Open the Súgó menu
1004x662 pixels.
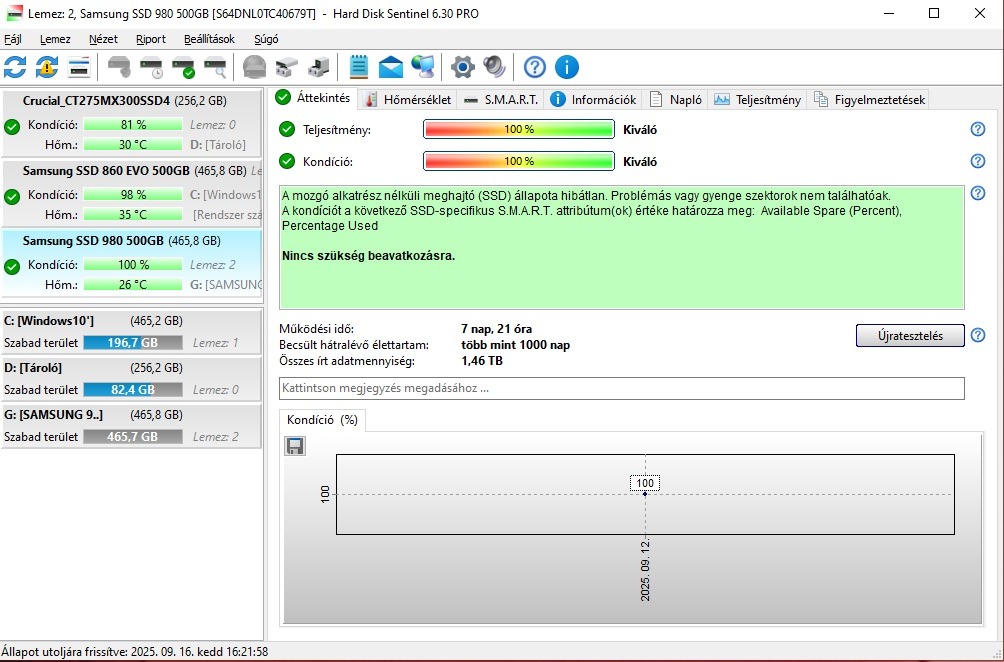point(266,39)
